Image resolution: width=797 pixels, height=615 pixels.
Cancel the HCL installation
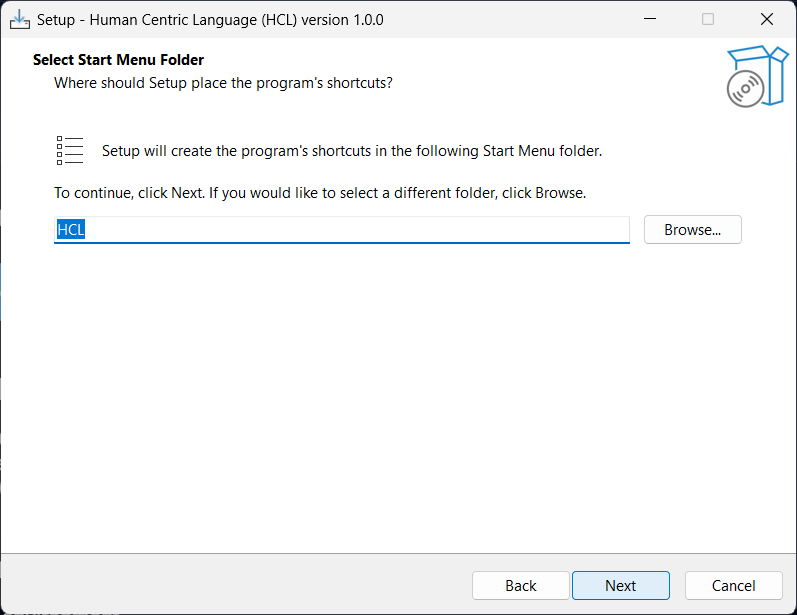pyautogui.click(x=733, y=586)
